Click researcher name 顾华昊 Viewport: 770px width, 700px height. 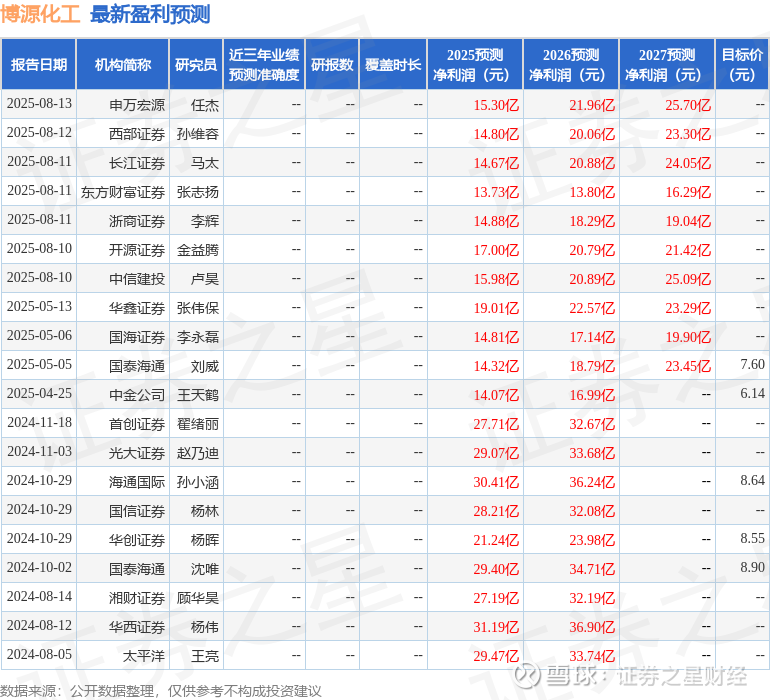(x=198, y=598)
